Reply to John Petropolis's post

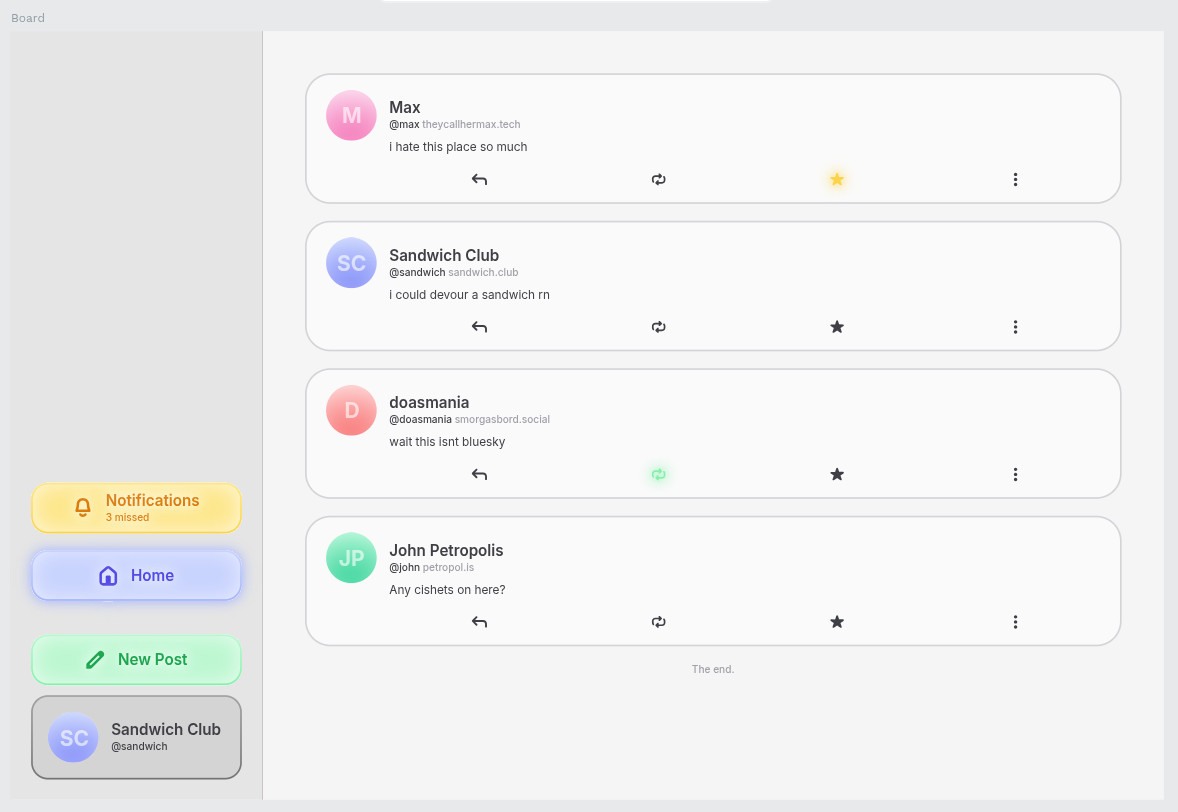coord(479,622)
